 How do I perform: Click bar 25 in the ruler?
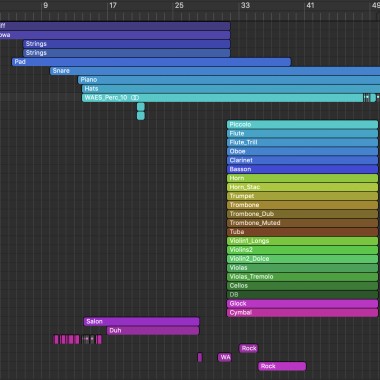click(179, 5)
